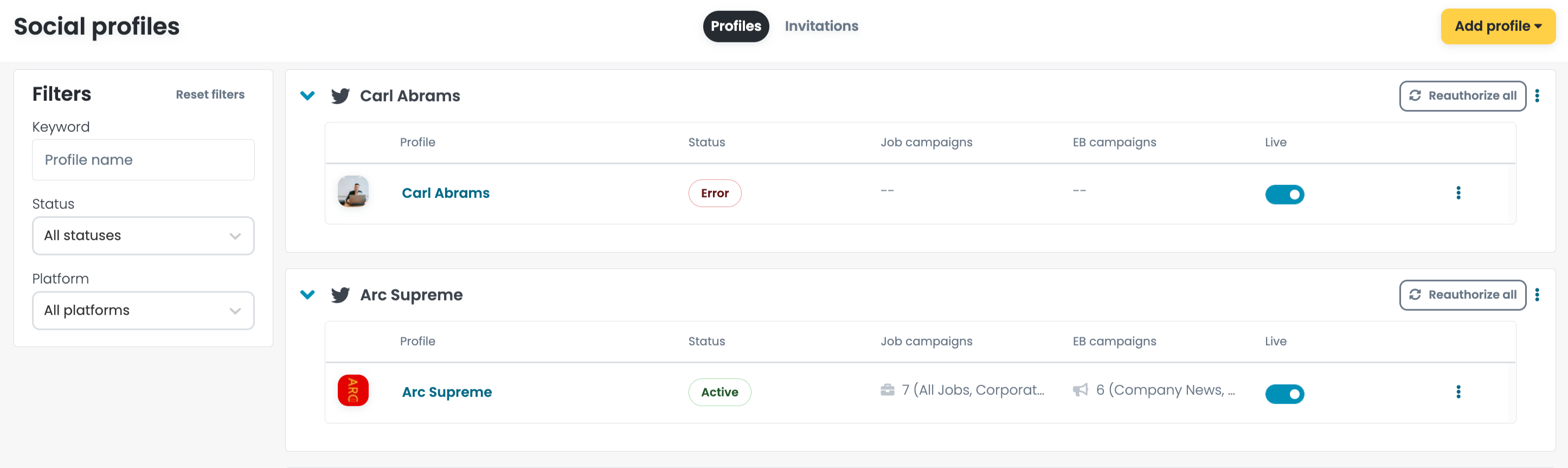
Task: Open kebab menu for Arc Supreme group
Action: [x=1537, y=295]
